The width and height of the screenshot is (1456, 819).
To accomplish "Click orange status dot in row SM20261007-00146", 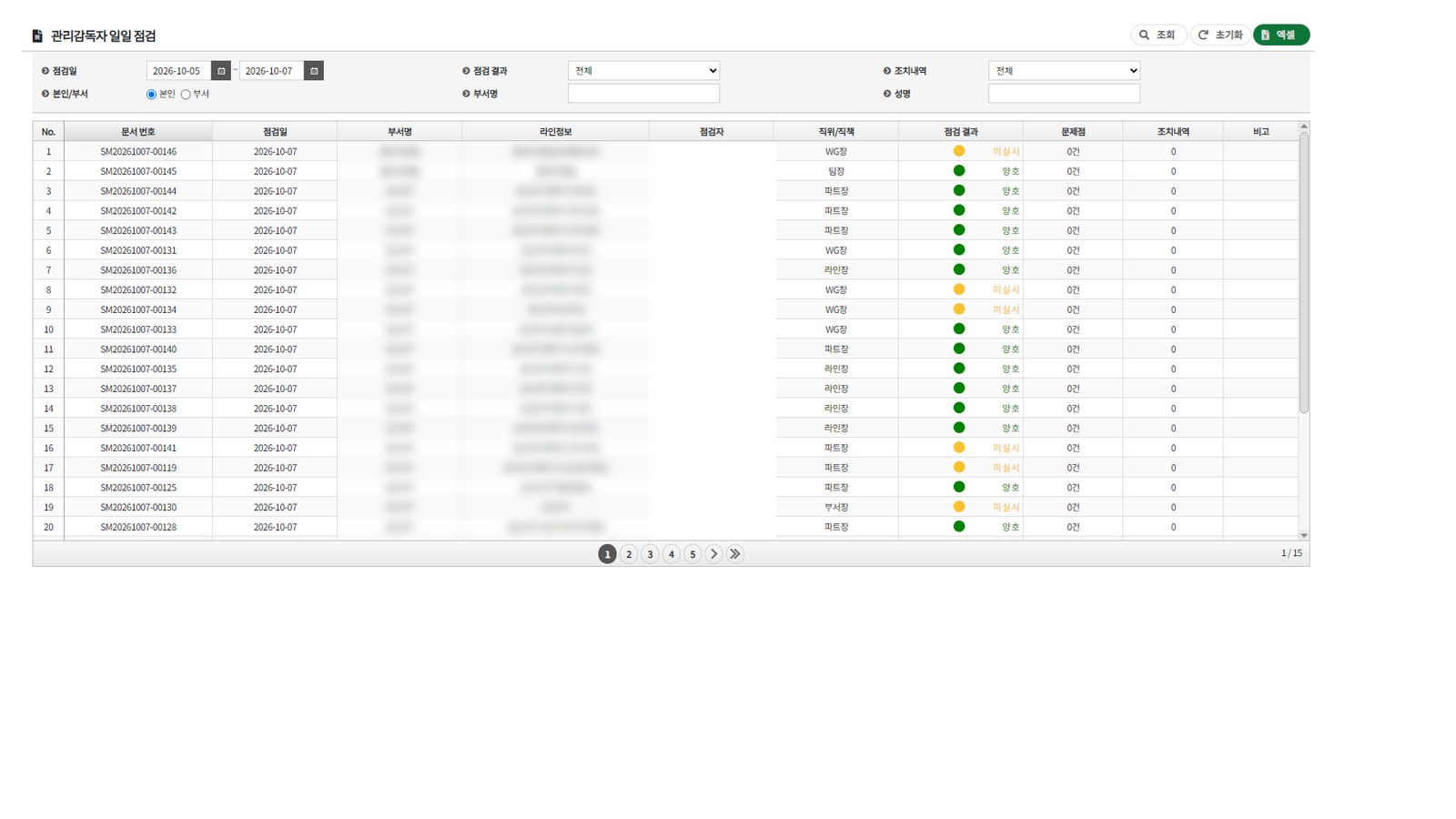I will 959,151.
